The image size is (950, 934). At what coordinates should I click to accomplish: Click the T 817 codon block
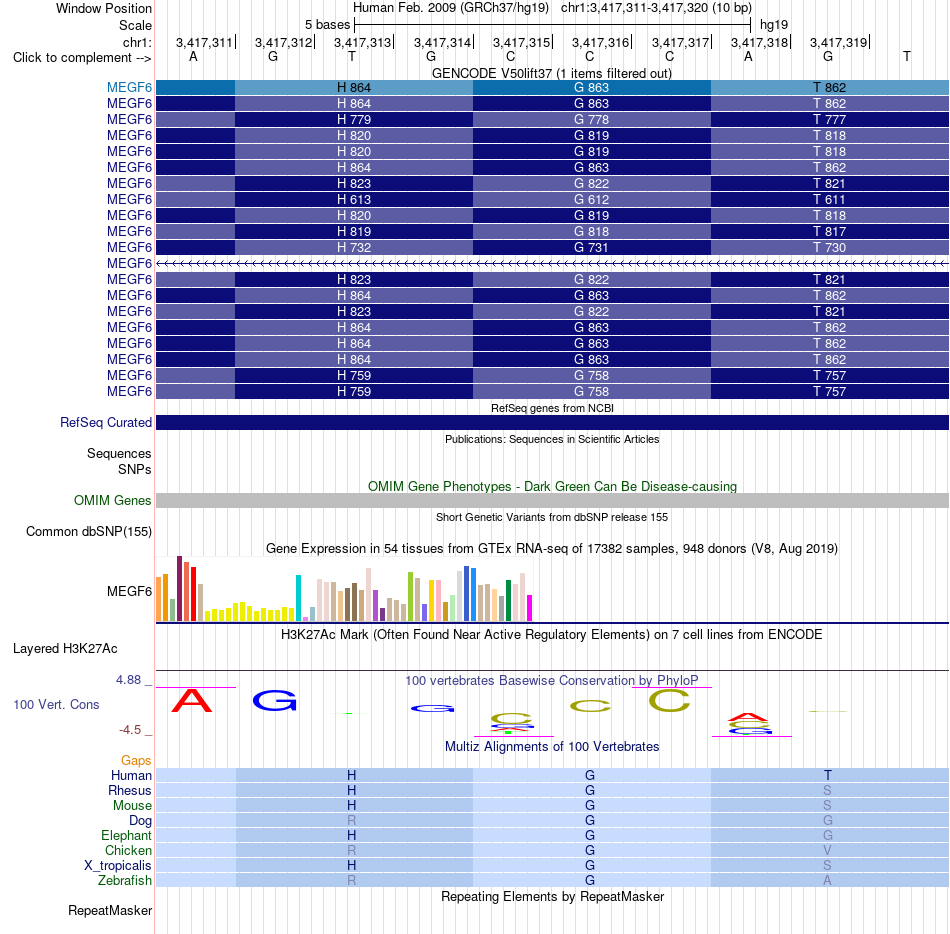point(829,231)
